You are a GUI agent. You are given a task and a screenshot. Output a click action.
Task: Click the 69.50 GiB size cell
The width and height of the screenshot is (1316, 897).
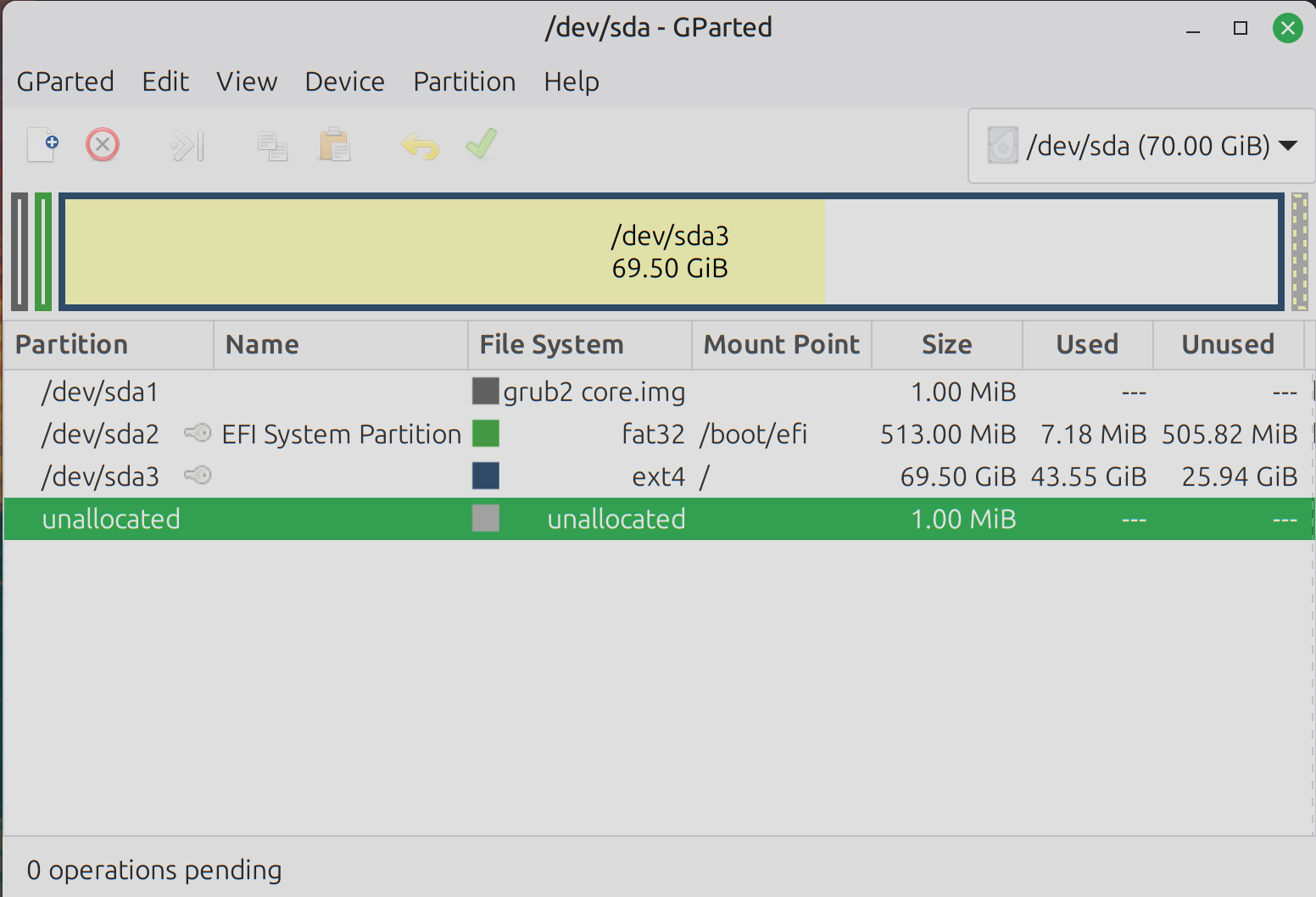pos(958,476)
